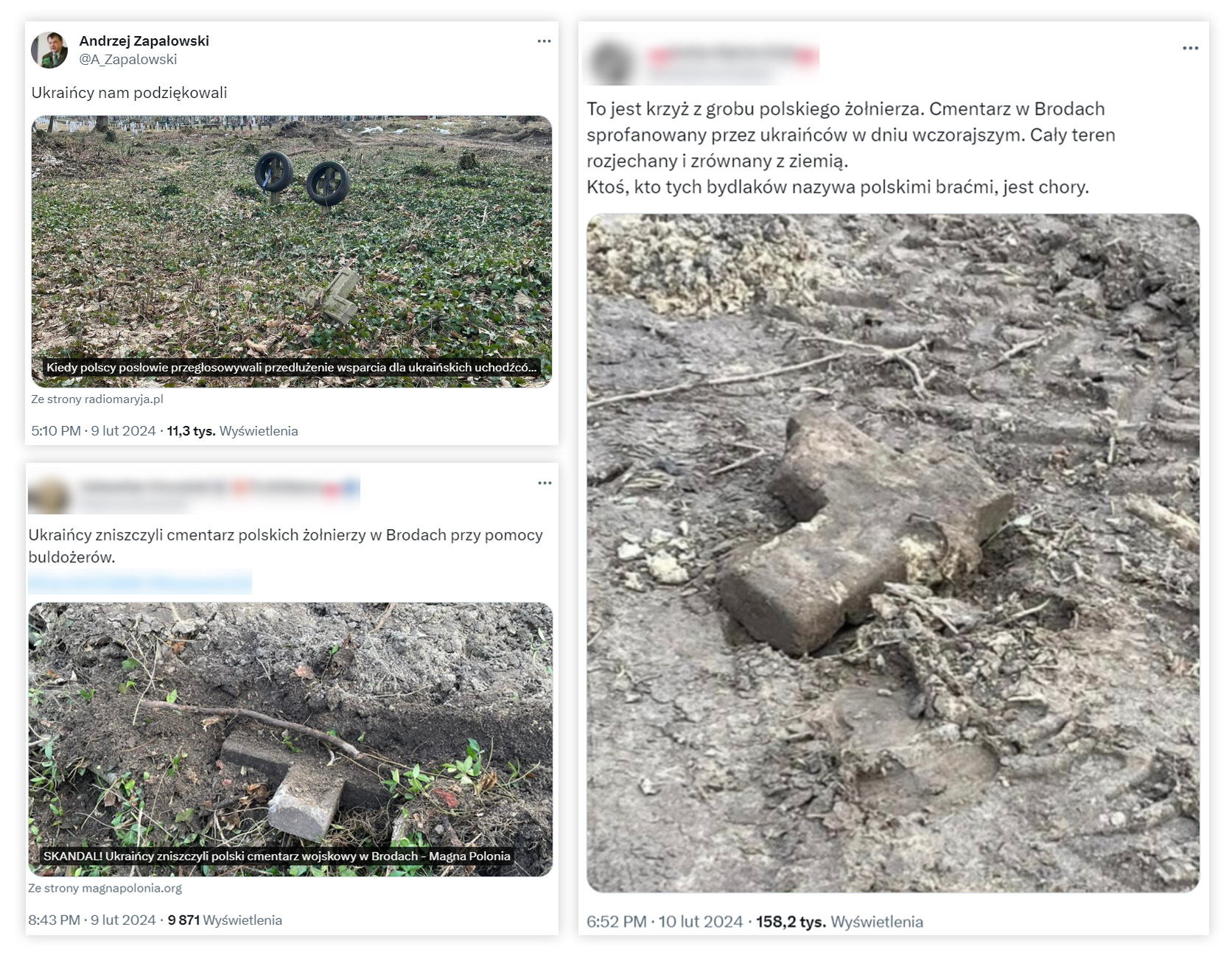The height and width of the screenshot is (958, 1232).
Task: Click the 6:52 PM · 10 lut 2024 timestamp
Action: click(x=665, y=922)
